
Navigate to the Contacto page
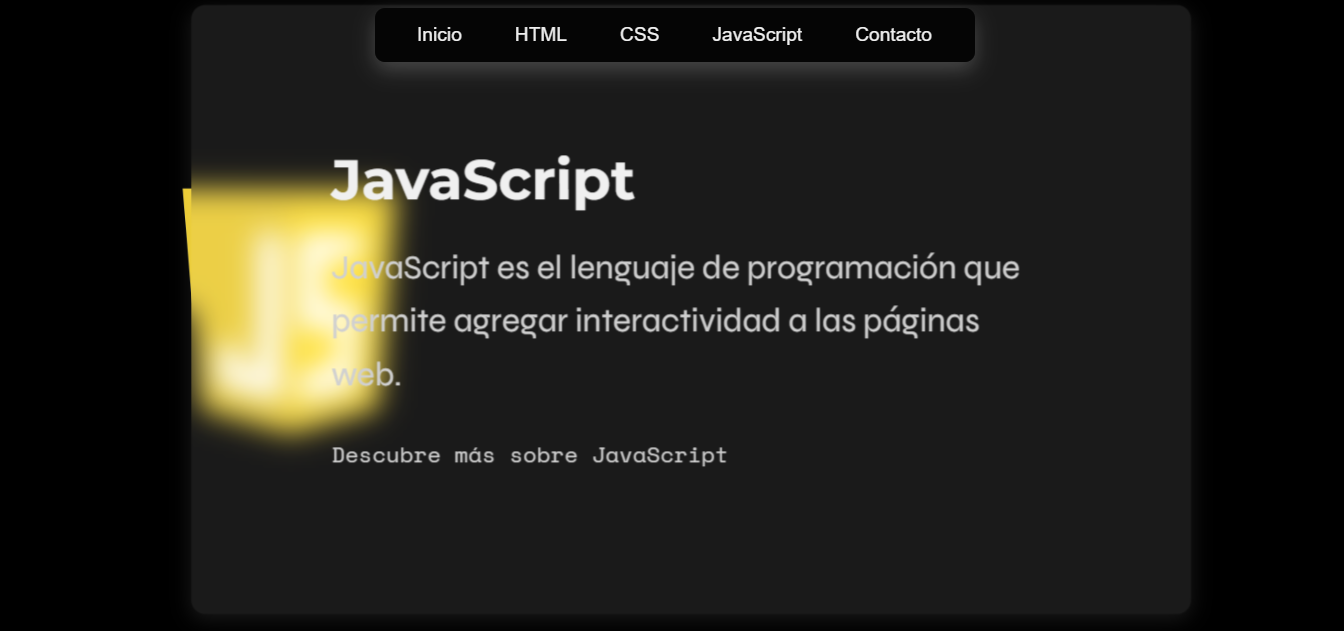[x=893, y=35]
